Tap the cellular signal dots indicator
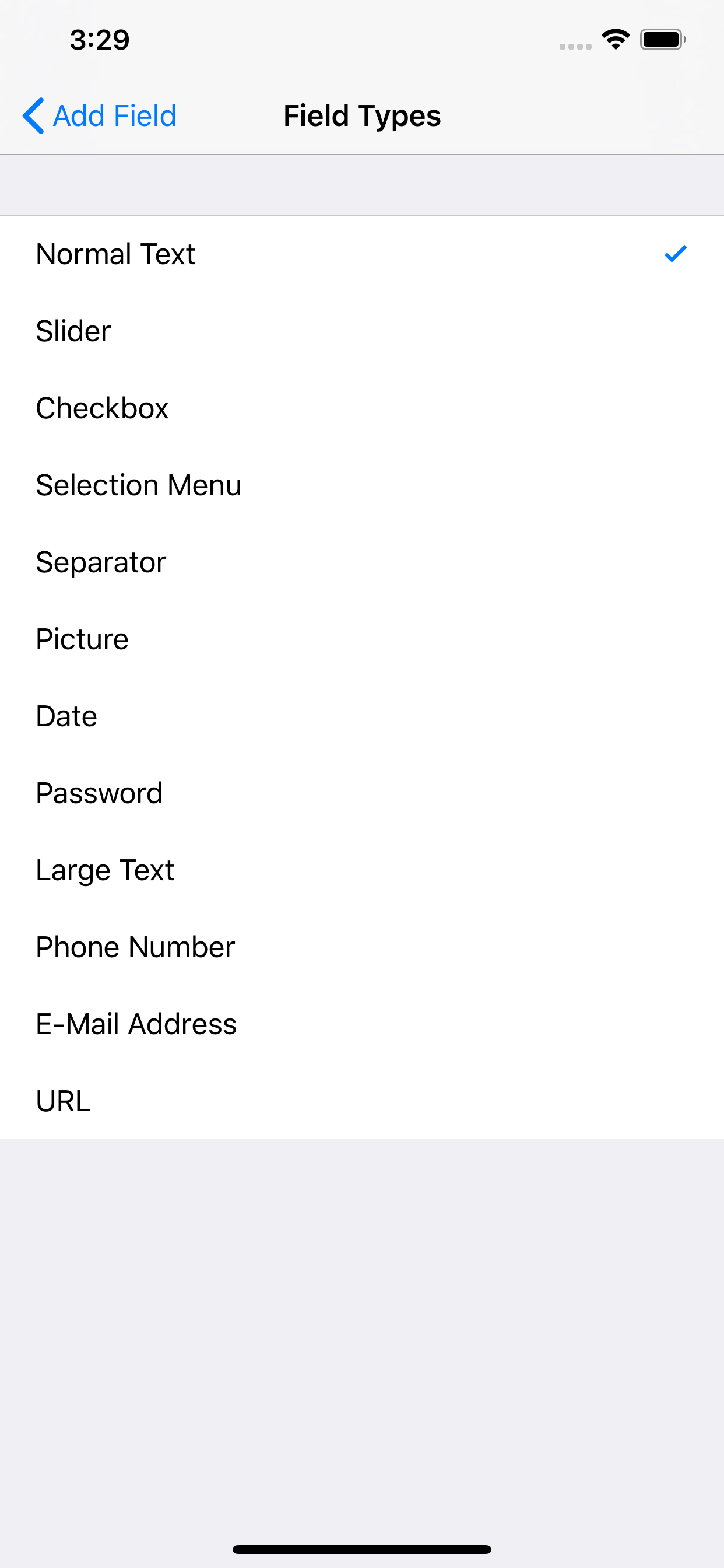Screen dimensions: 724x1568 [575, 46]
